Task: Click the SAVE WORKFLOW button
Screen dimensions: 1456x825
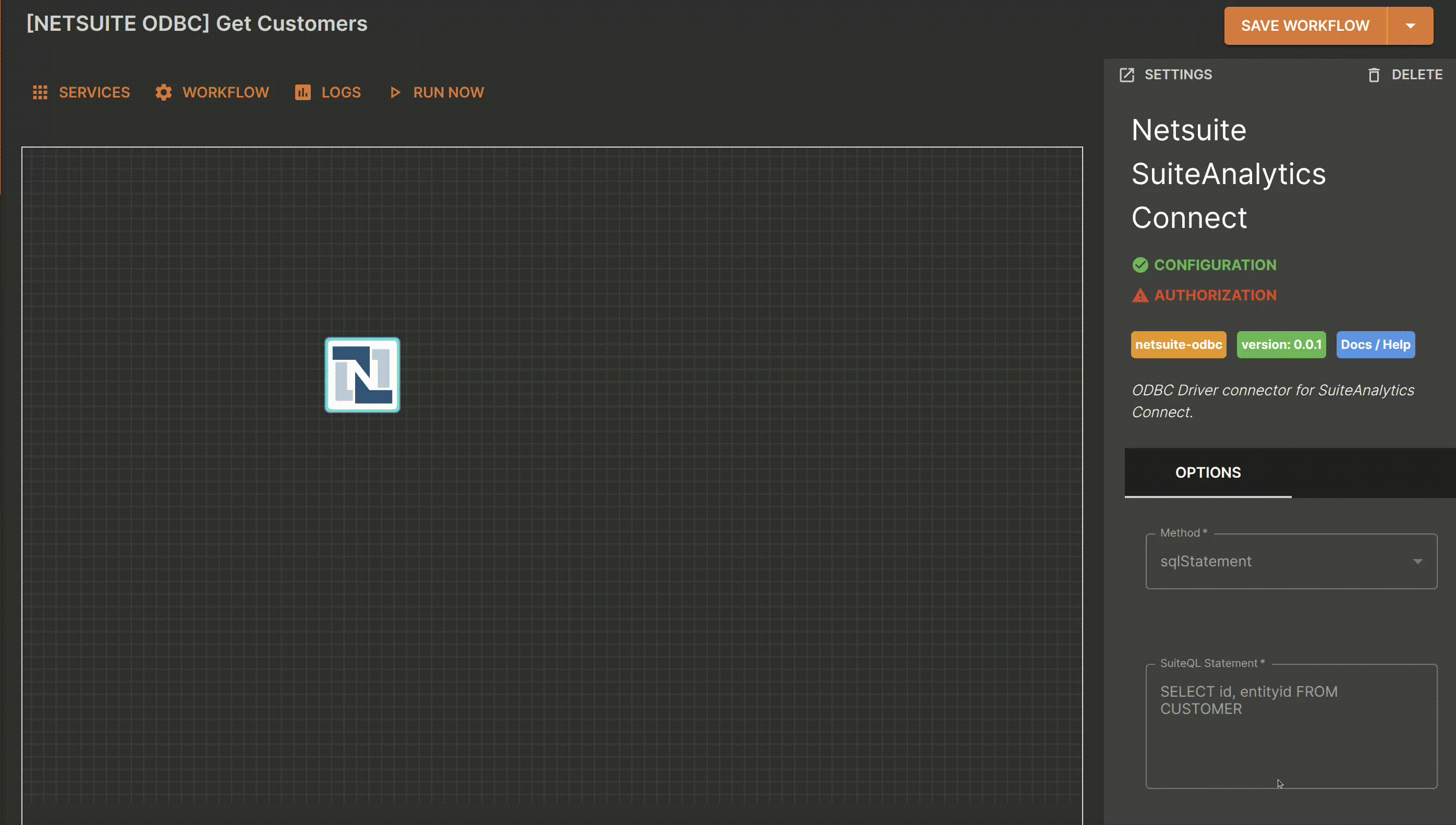Action: click(1305, 26)
